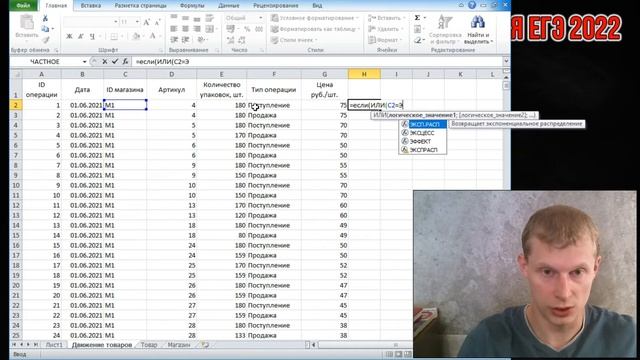This screenshot has width=640, height=360.
Task: Switch to the Данные ribbon tab
Action: (229, 6)
